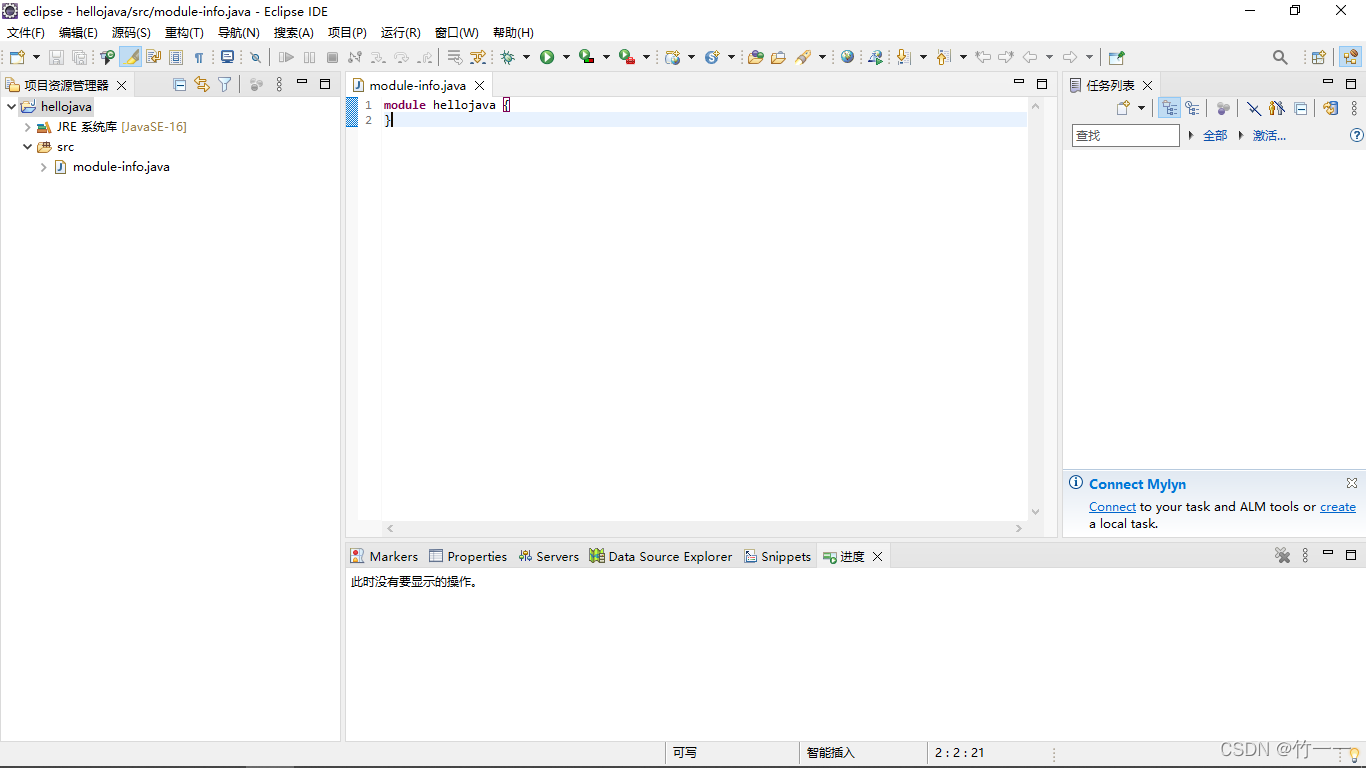Switch to the Servers tab

(x=549, y=556)
